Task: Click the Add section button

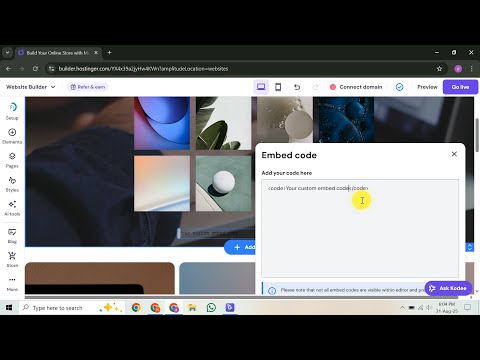Action: (241, 247)
